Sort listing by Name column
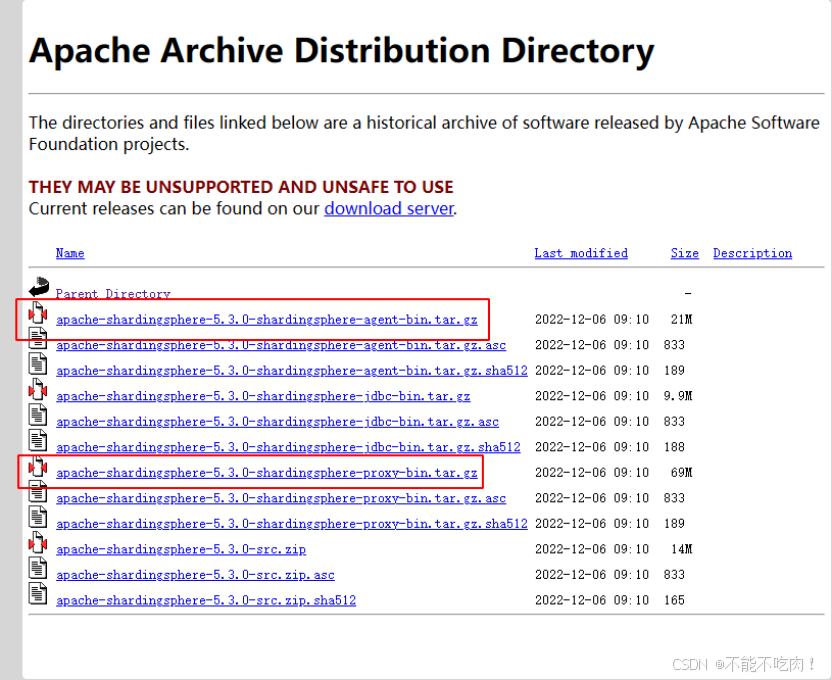This screenshot has height=680, width=832. [70, 253]
